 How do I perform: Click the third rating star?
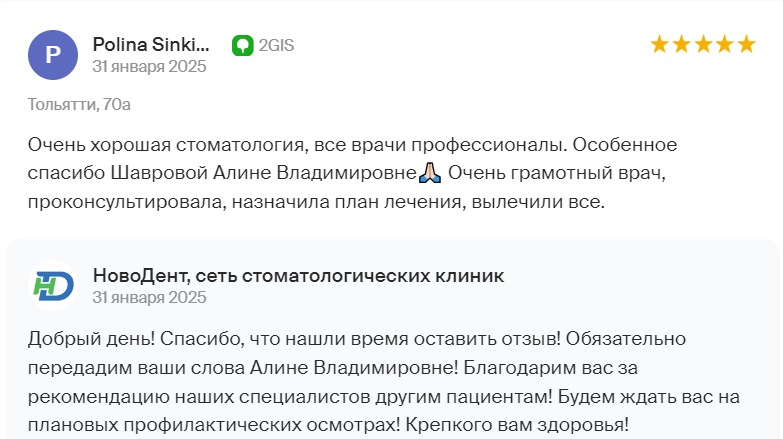(703, 44)
